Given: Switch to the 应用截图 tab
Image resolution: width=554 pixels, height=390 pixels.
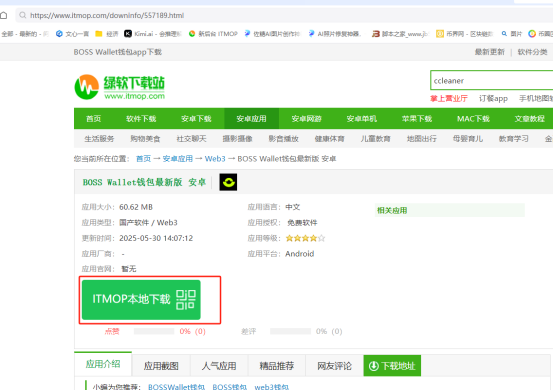Looking at the screenshot, I should pos(161,366).
